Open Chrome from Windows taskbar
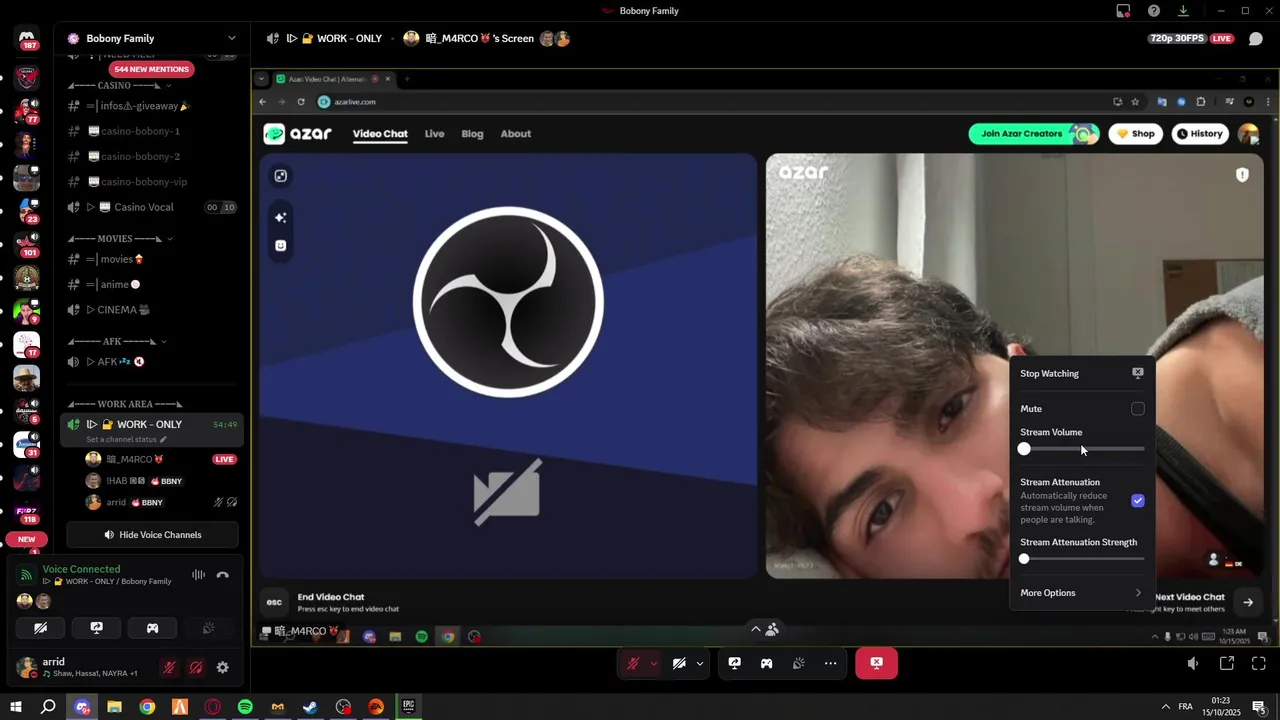1280x720 pixels. tap(147, 707)
